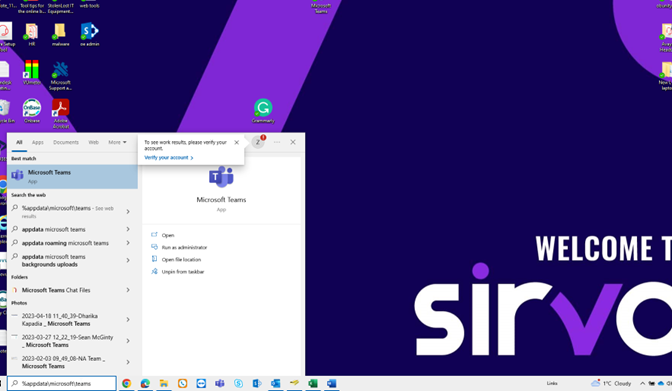Close the search panel

293,142
